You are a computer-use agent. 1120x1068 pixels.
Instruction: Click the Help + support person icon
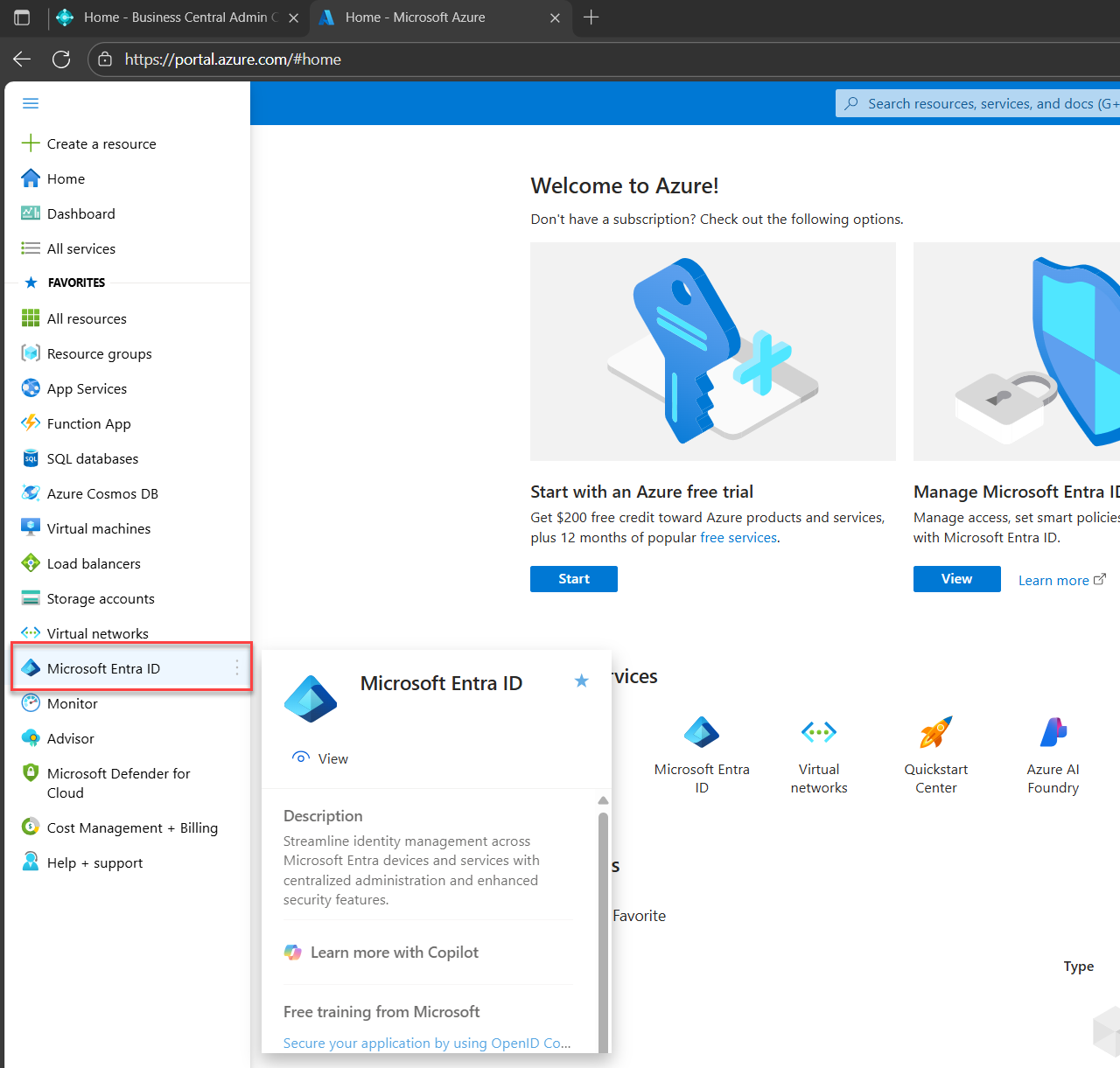(31, 862)
